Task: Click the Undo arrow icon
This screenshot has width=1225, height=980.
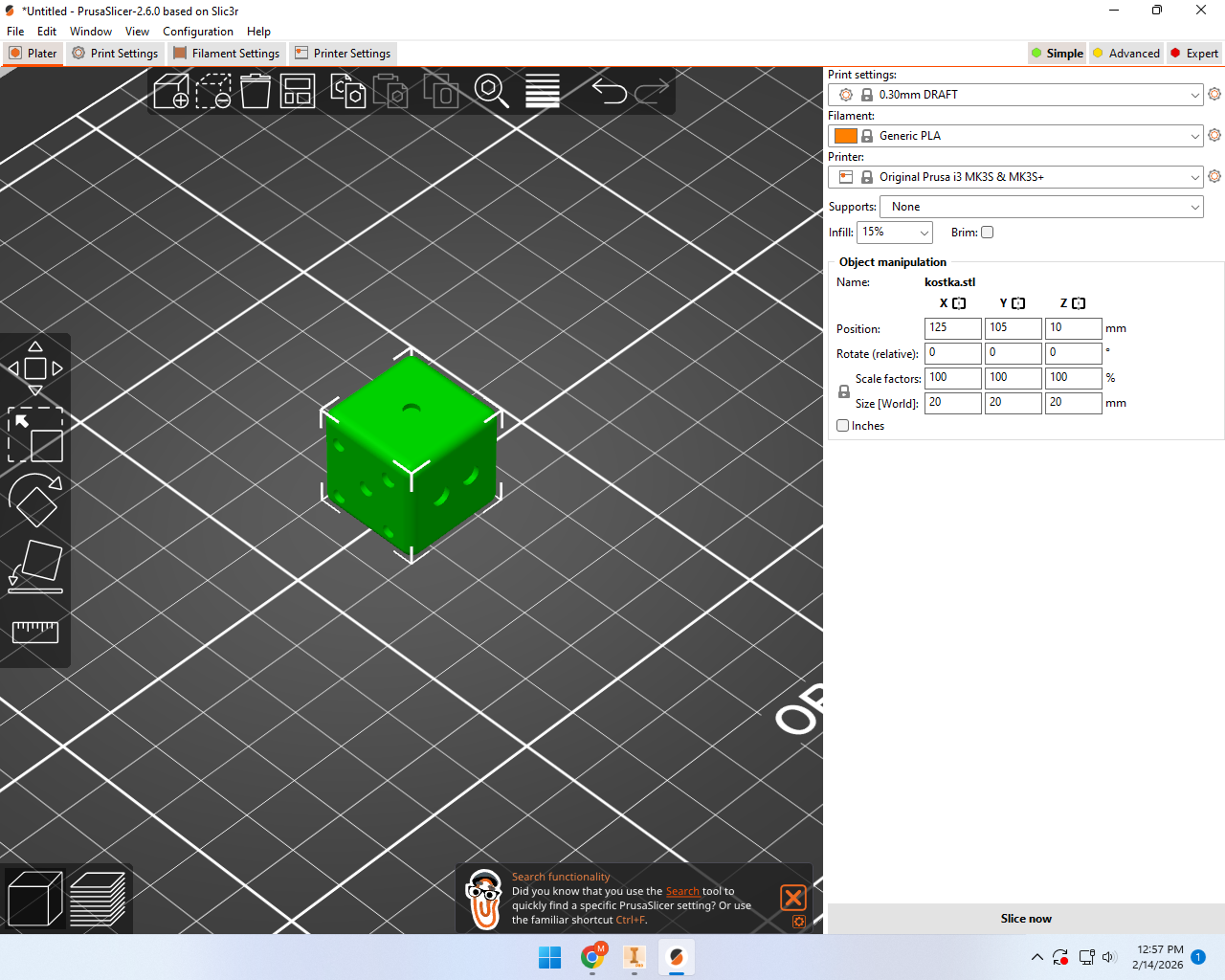Action: (x=609, y=92)
